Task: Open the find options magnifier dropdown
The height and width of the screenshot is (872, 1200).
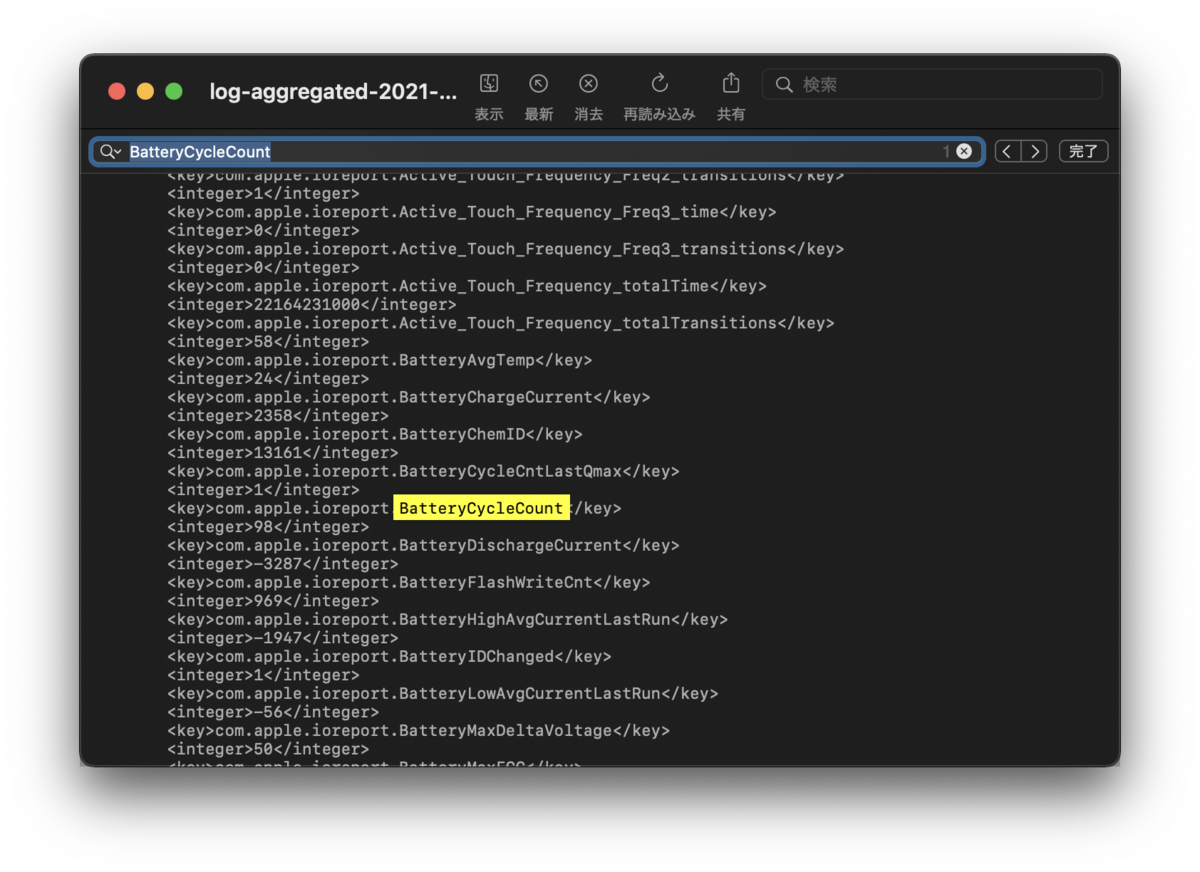Action: click(110, 152)
